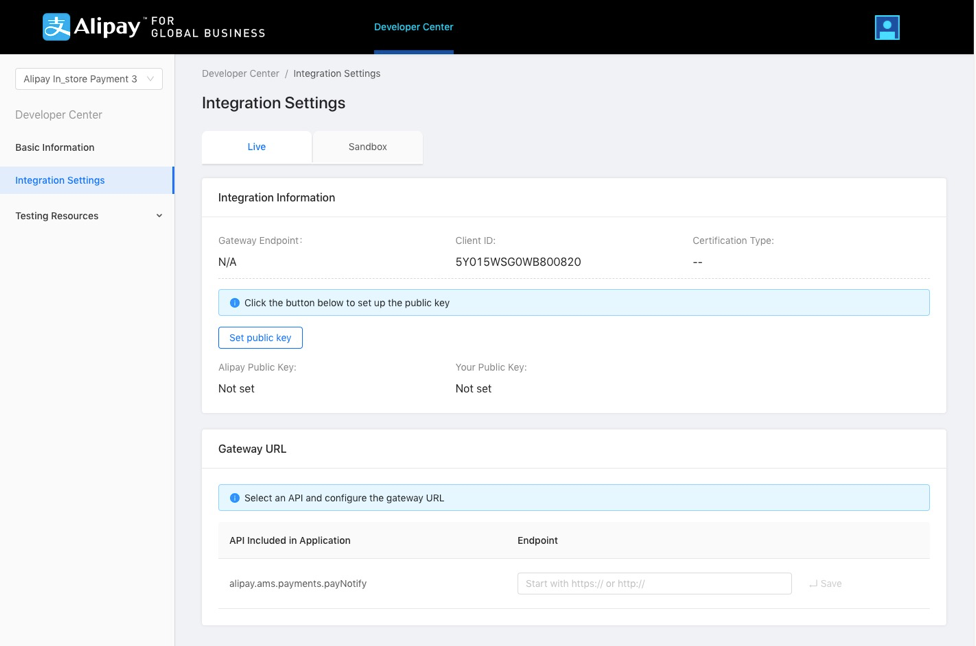Viewport: 976px width, 646px height.
Task: Click the Your Public Key Not set value
Action: coord(473,389)
